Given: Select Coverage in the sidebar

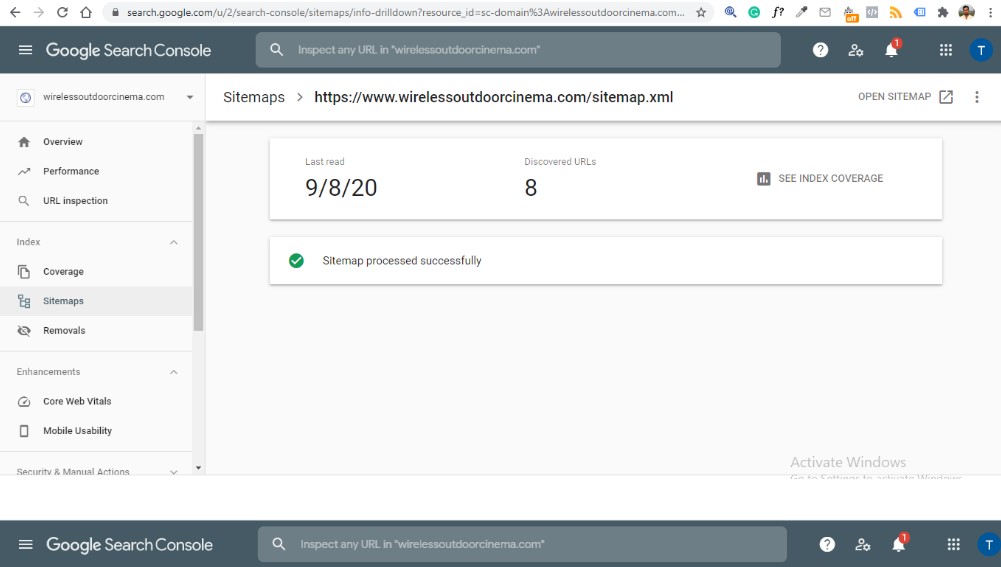Looking at the screenshot, I should (63, 272).
